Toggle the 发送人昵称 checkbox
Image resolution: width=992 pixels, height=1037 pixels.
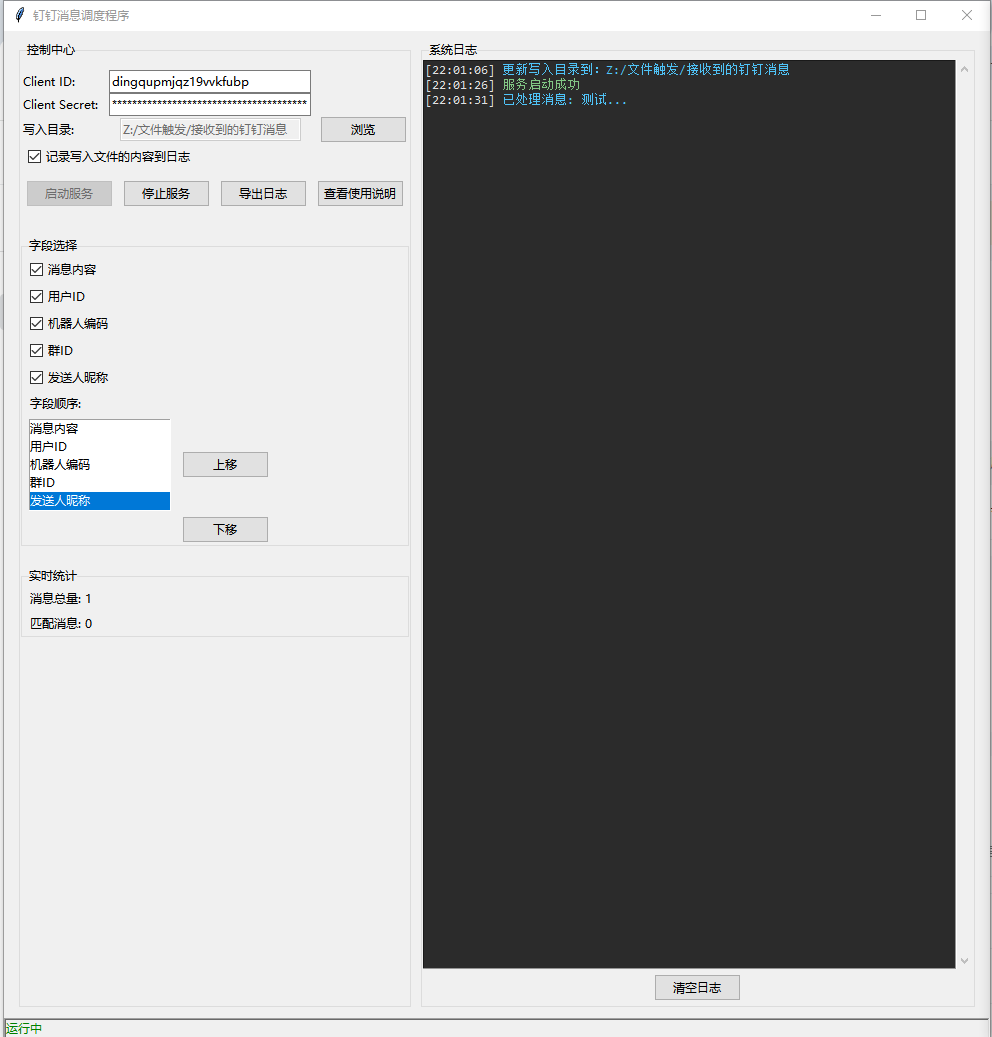point(37,378)
